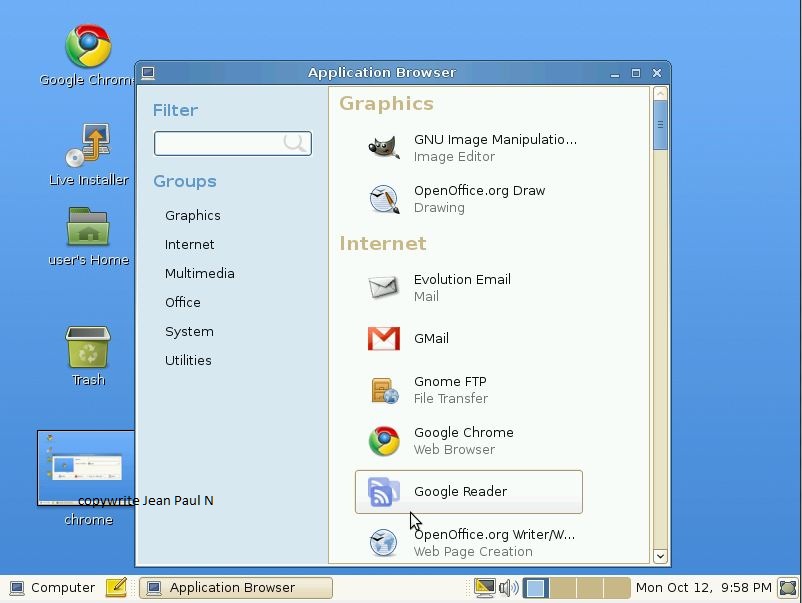Jump to the System group
The image size is (802, 603).
189,332
